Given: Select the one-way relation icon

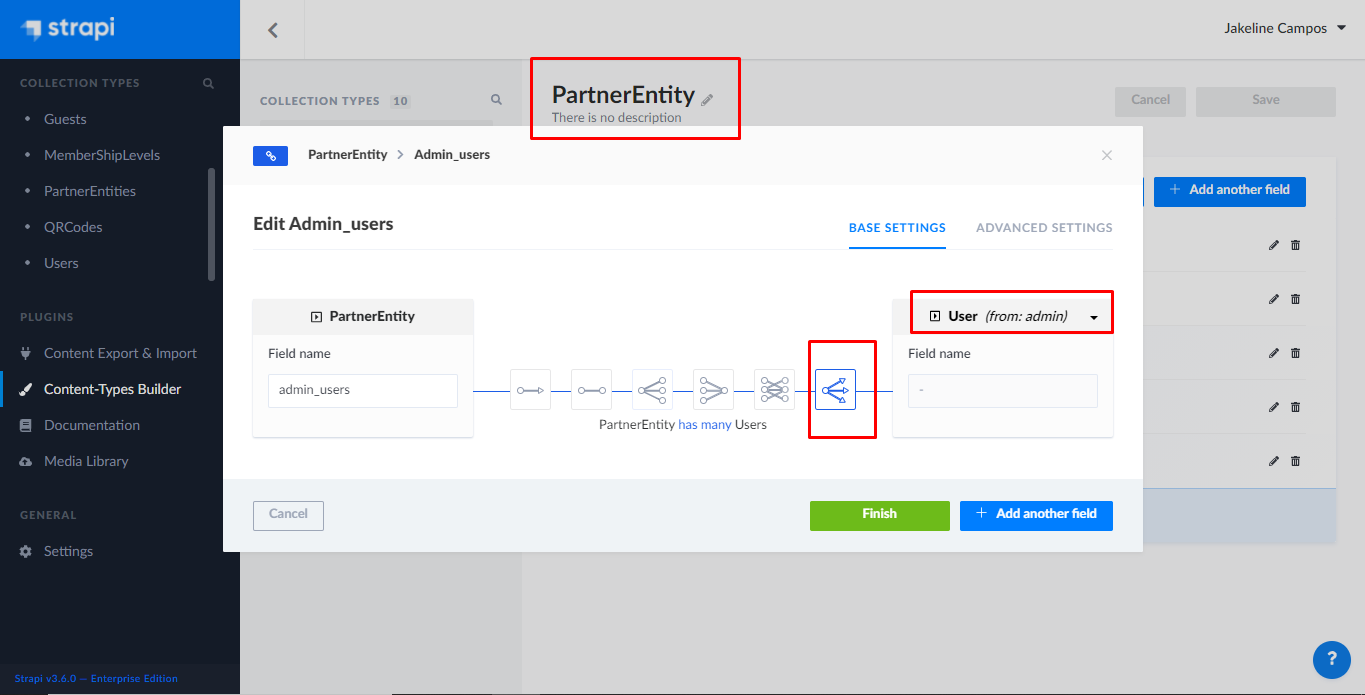Looking at the screenshot, I should (530, 390).
